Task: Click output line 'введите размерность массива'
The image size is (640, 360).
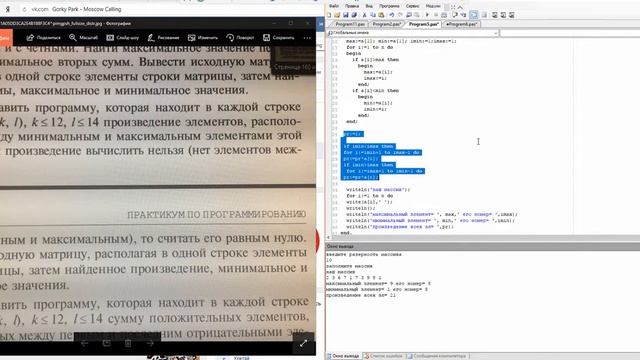Action: (364, 254)
